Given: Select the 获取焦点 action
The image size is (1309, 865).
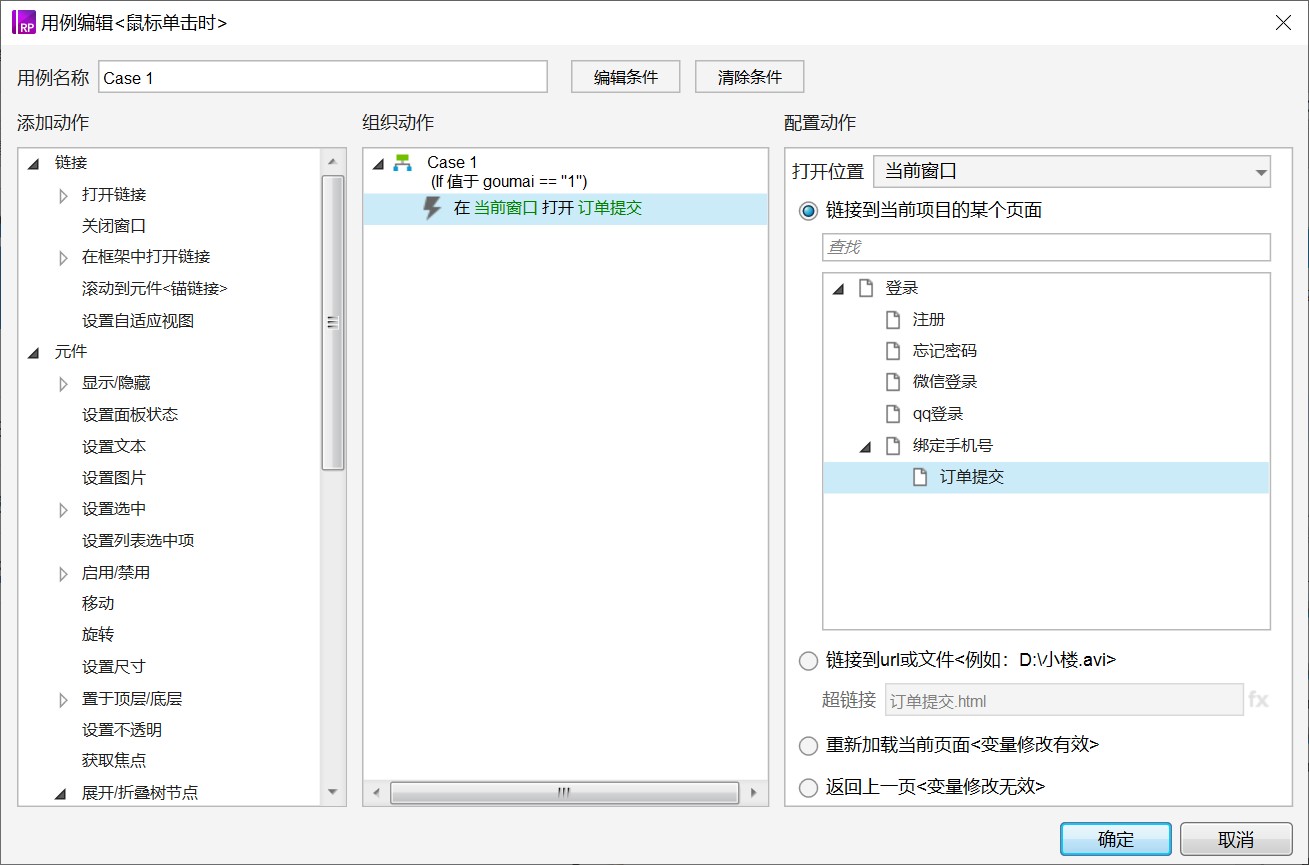Looking at the screenshot, I should click(x=114, y=761).
